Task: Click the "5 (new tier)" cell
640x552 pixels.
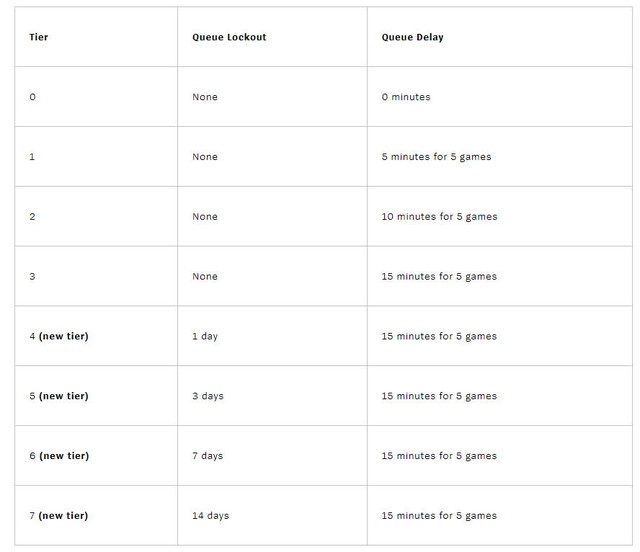Action: click(59, 396)
